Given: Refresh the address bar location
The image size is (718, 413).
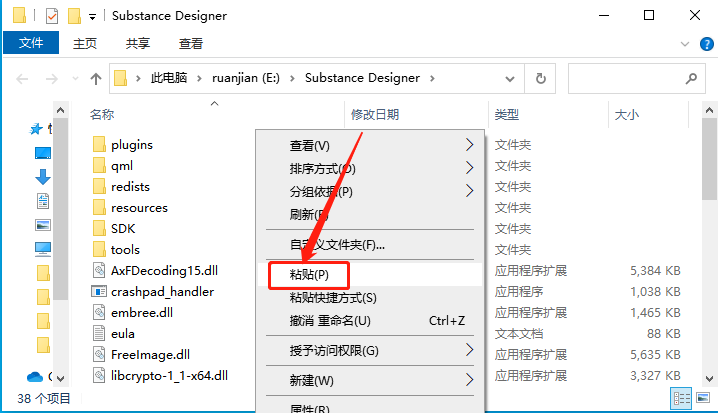Looking at the screenshot, I should tap(540, 79).
